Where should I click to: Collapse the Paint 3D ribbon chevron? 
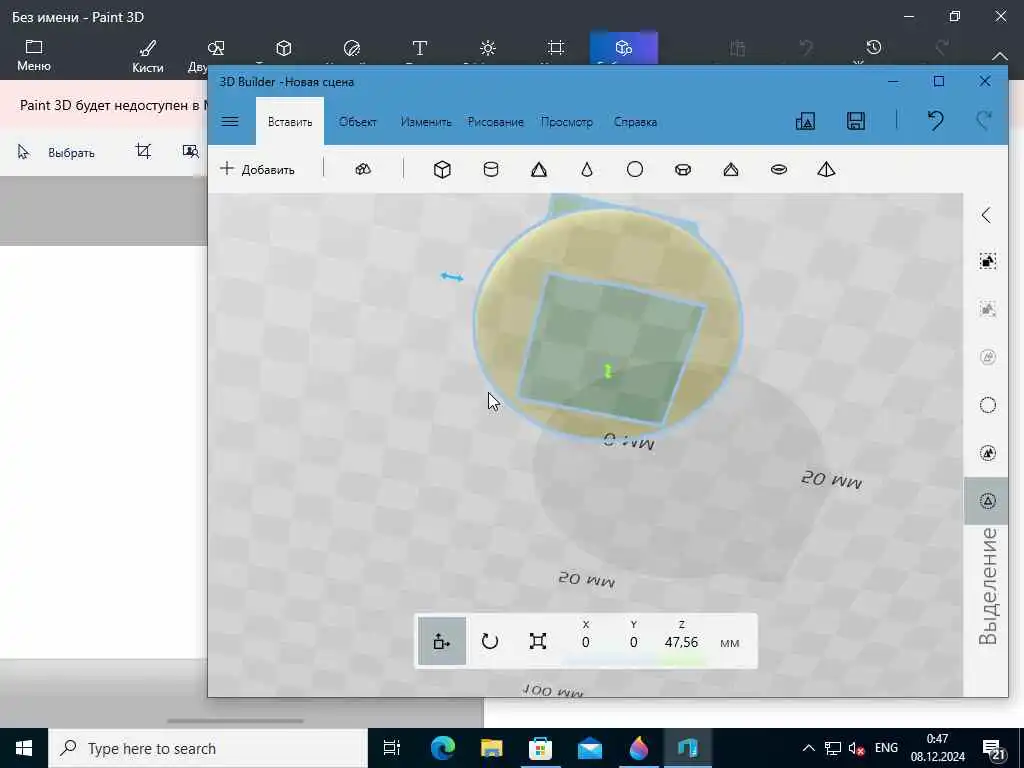click(1000, 56)
